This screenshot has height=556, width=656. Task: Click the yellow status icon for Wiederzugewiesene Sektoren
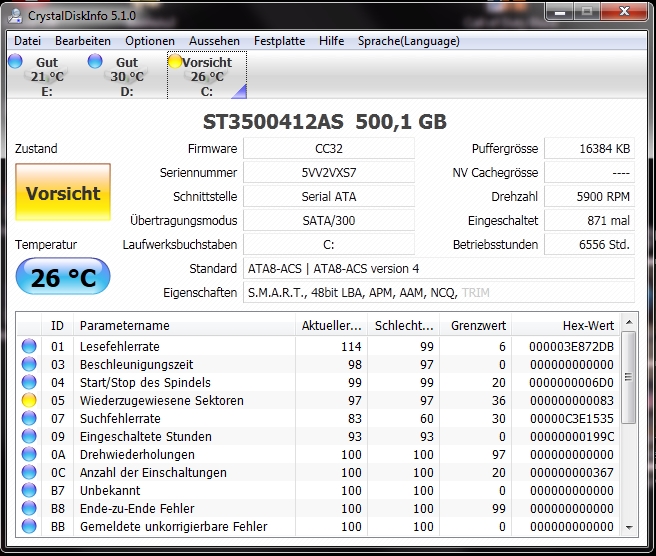(29, 400)
